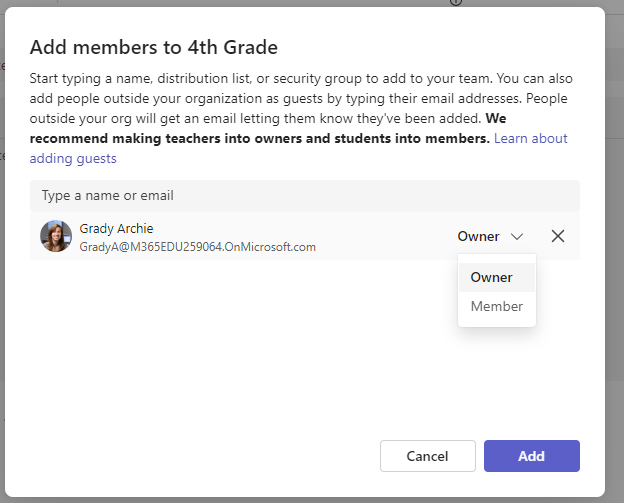Click Grady Archie's email address

197,247
